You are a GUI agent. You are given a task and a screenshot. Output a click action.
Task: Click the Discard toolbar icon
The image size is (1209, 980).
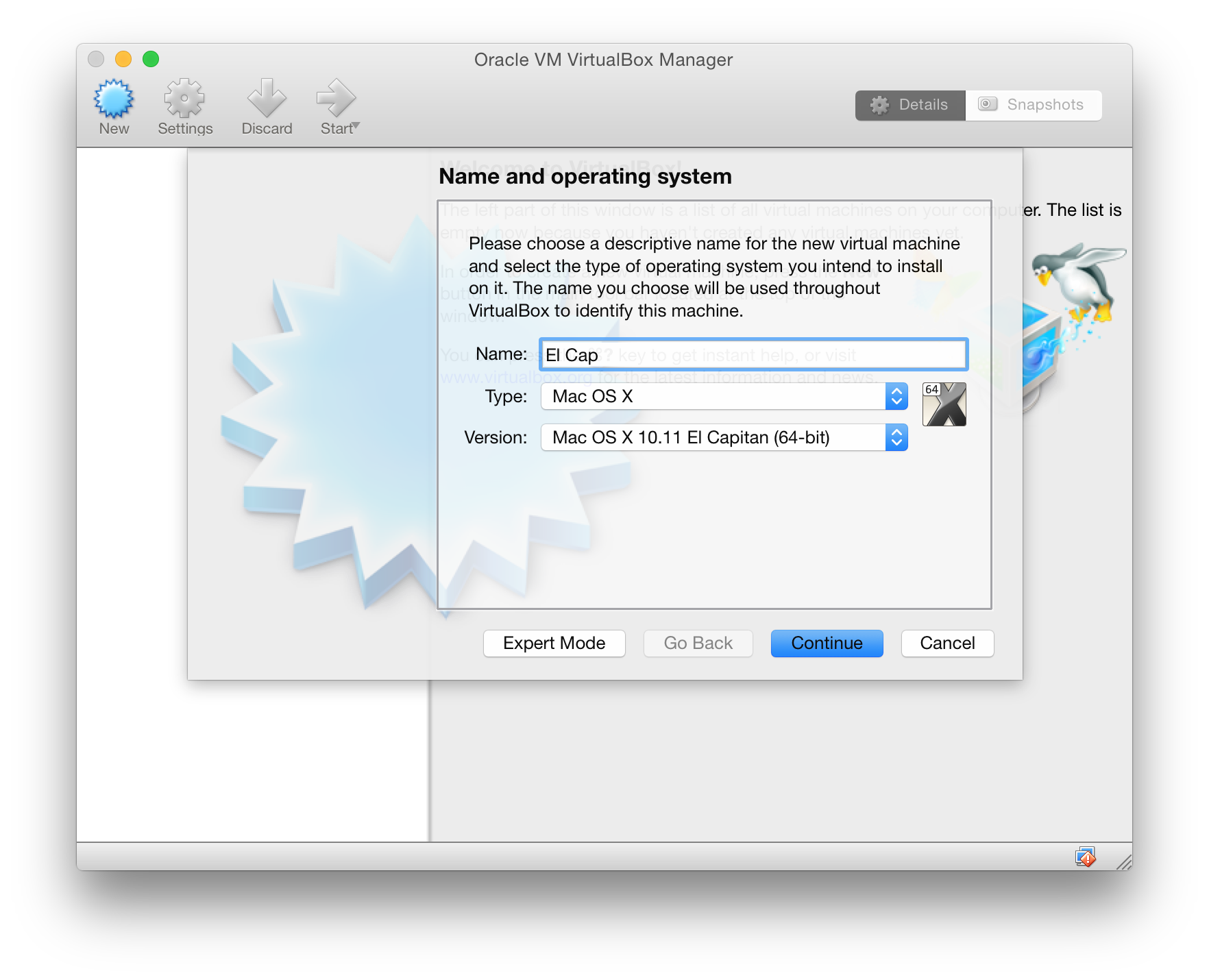267,99
